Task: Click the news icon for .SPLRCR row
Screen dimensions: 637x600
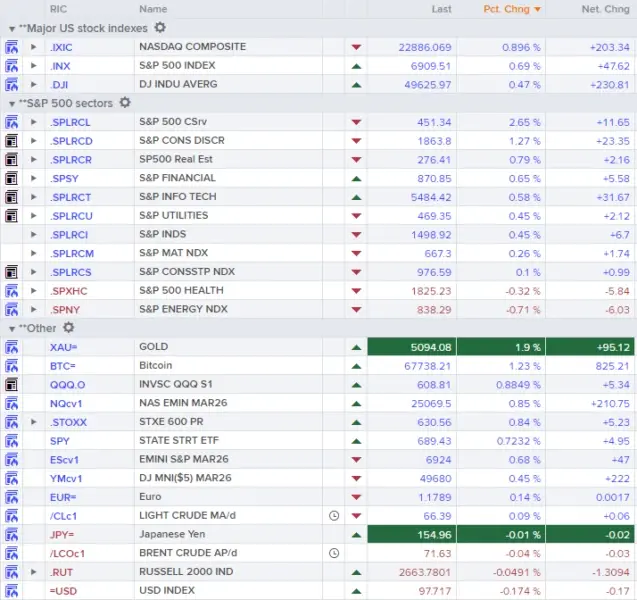Action: click(x=11, y=160)
